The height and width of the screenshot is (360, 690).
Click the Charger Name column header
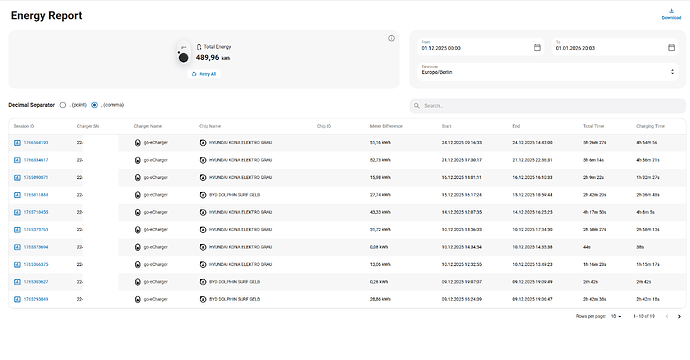coord(148,126)
